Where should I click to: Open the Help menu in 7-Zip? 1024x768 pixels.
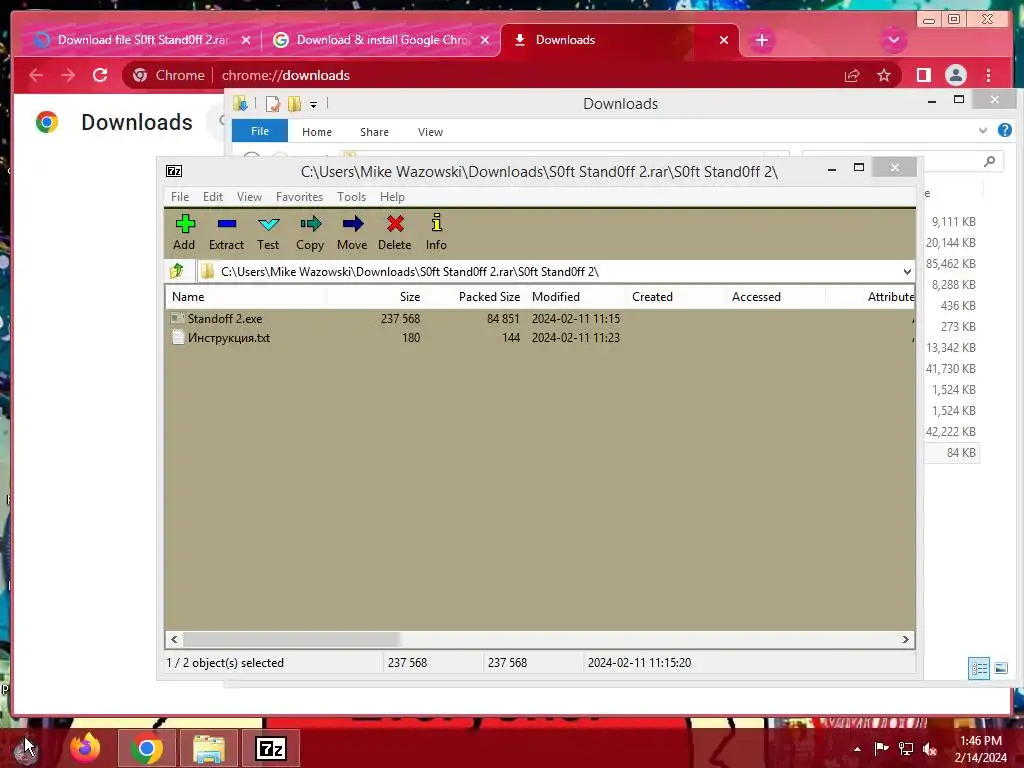pyautogui.click(x=392, y=197)
